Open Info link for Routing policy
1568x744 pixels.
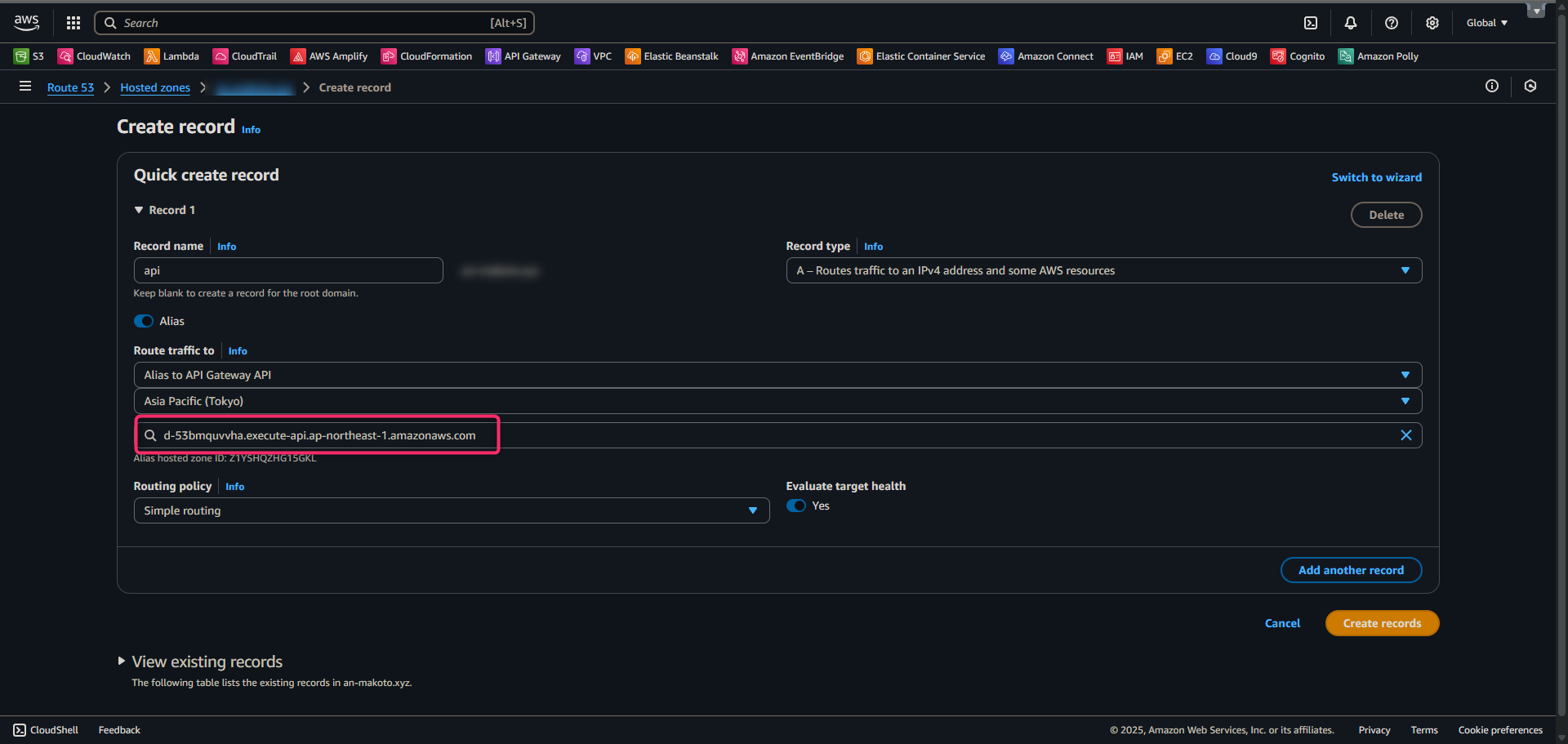tap(235, 487)
